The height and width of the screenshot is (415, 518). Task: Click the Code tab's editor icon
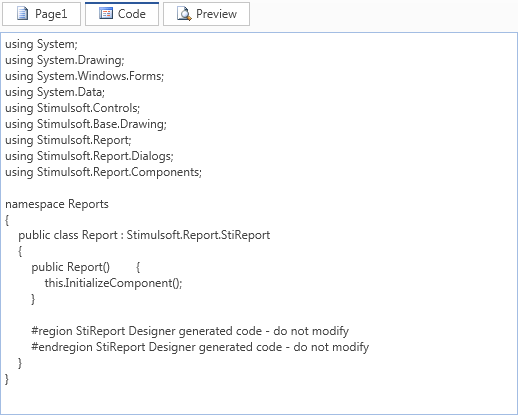tap(106, 14)
